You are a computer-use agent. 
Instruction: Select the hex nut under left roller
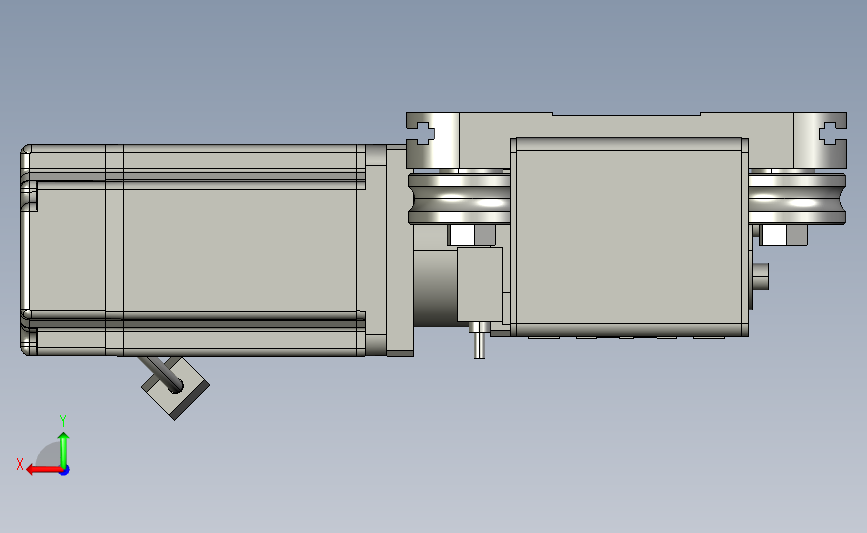[472, 235]
